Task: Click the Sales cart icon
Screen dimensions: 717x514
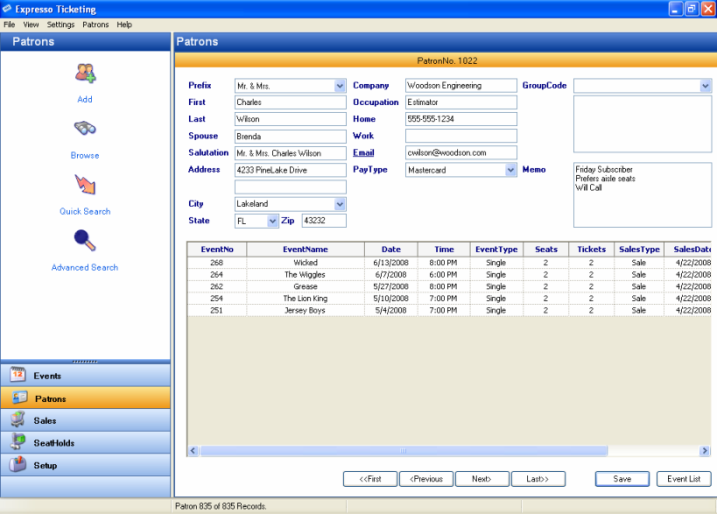Action: tap(18, 420)
